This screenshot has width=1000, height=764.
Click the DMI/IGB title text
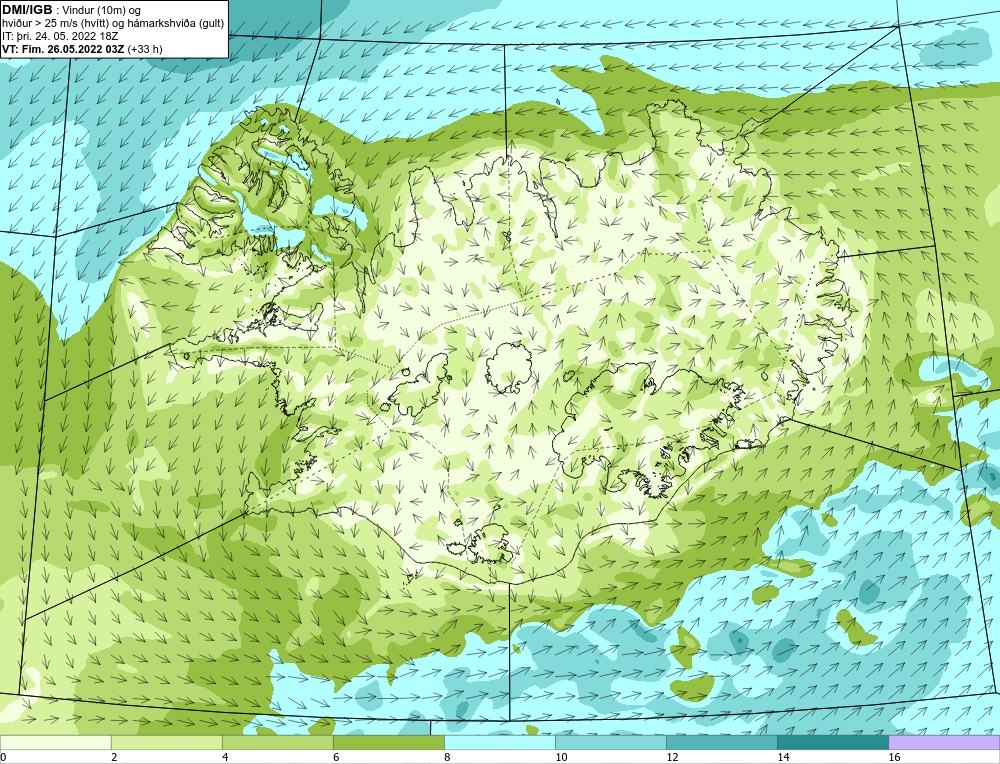pyautogui.click(x=27, y=10)
